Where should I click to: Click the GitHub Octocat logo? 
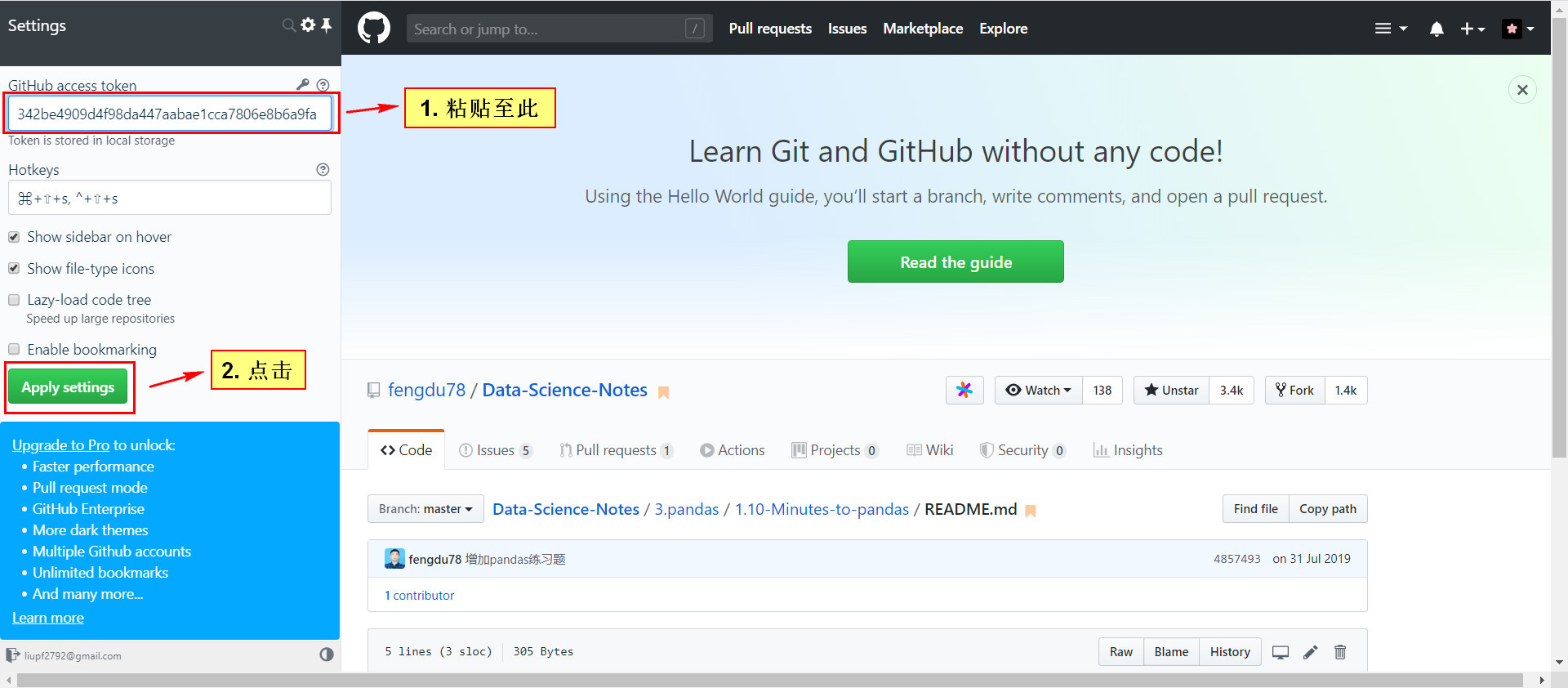[374, 28]
